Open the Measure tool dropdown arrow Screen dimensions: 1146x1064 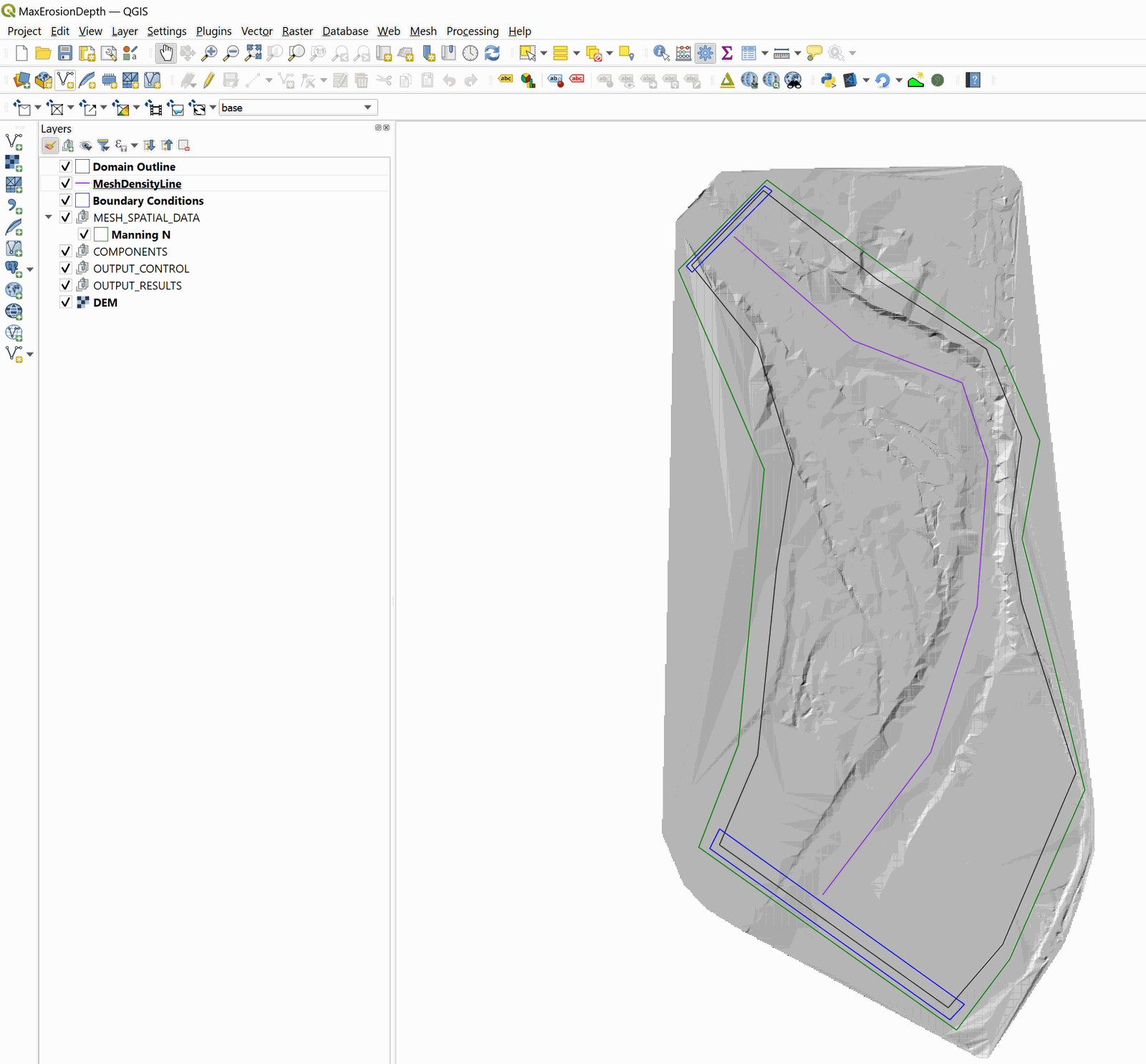pos(797,53)
